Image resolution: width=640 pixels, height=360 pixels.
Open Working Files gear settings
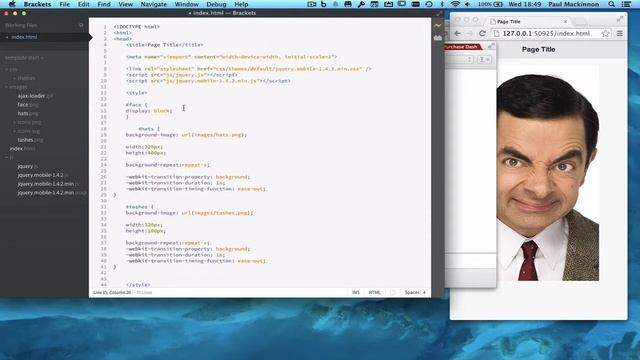pyautogui.click(x=81, y=25)
